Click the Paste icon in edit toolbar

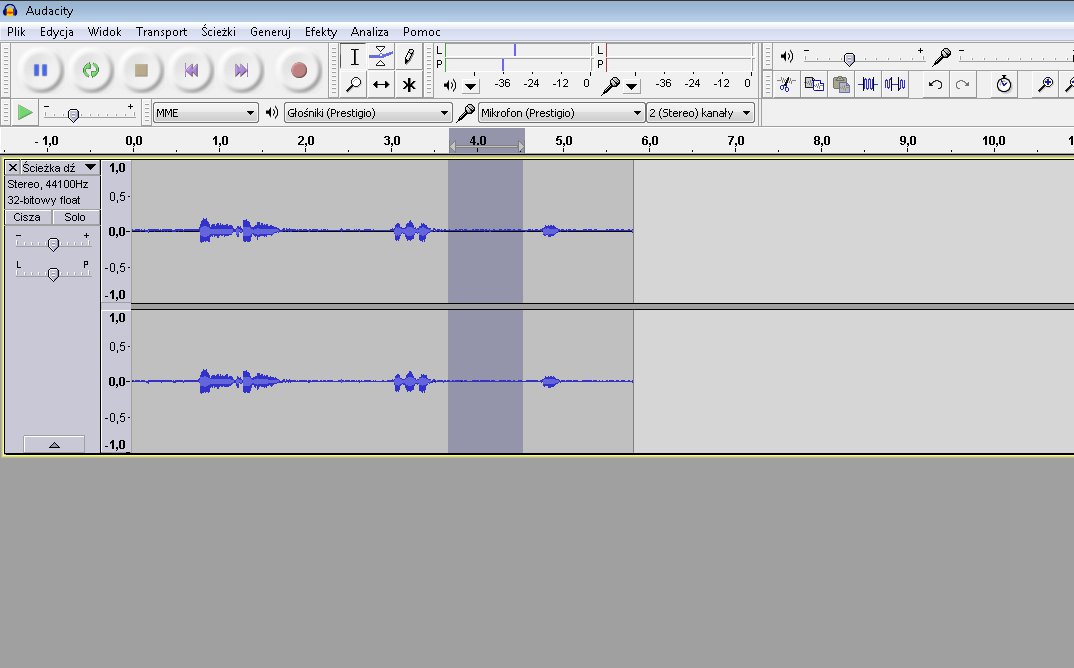tap(841, 84)
